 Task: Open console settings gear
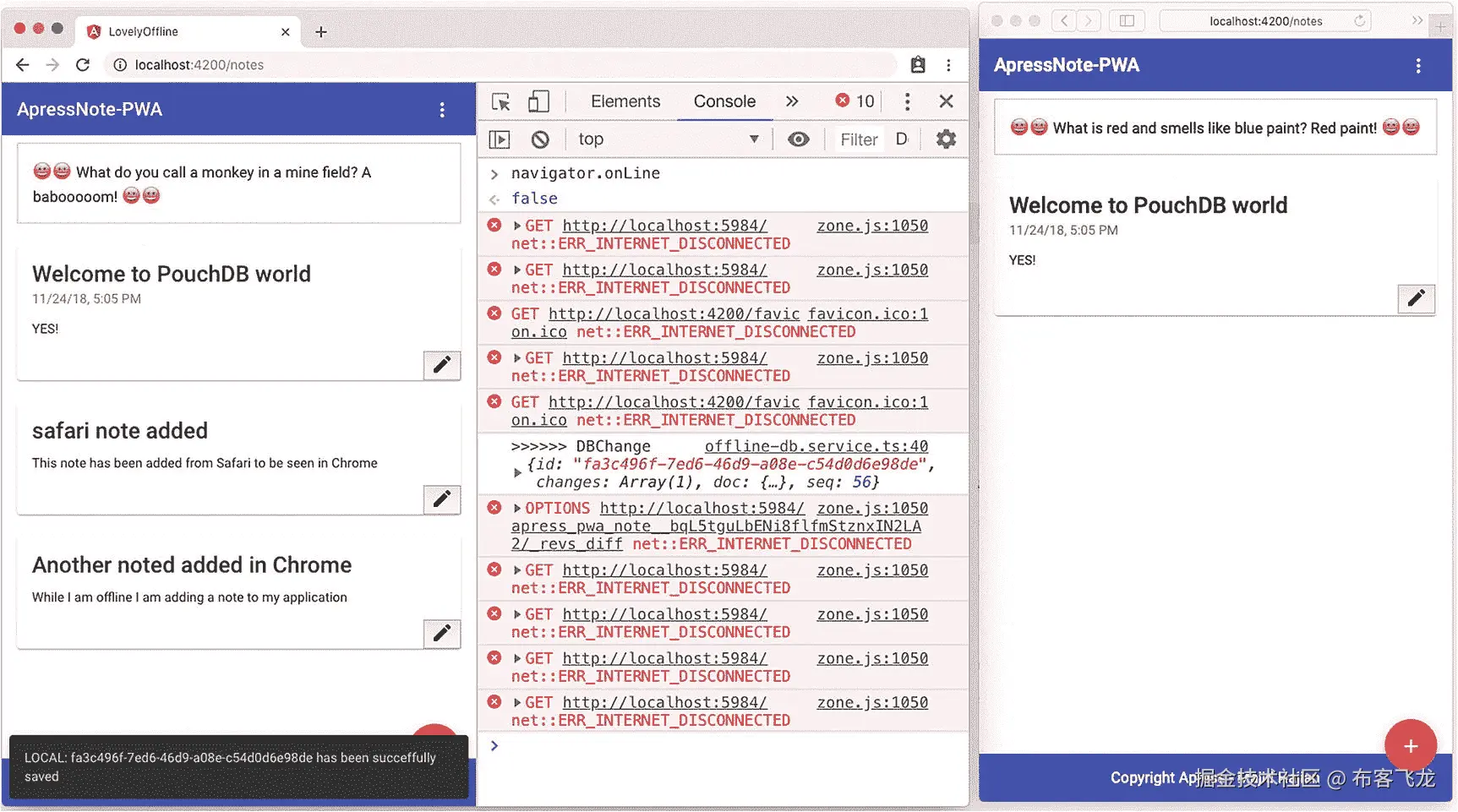[946, 139]
